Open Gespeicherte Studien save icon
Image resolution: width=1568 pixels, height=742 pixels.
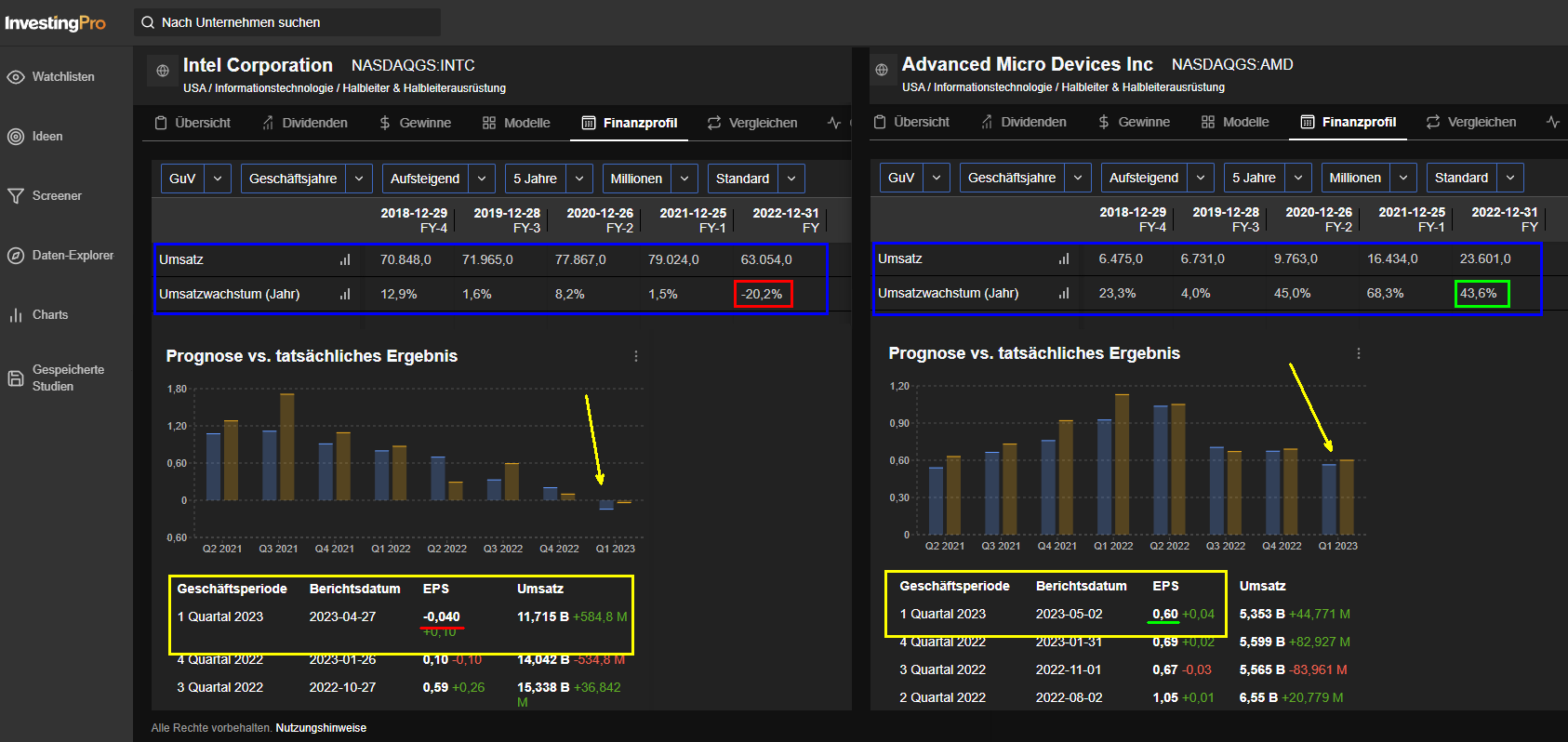tap(16, 378)
